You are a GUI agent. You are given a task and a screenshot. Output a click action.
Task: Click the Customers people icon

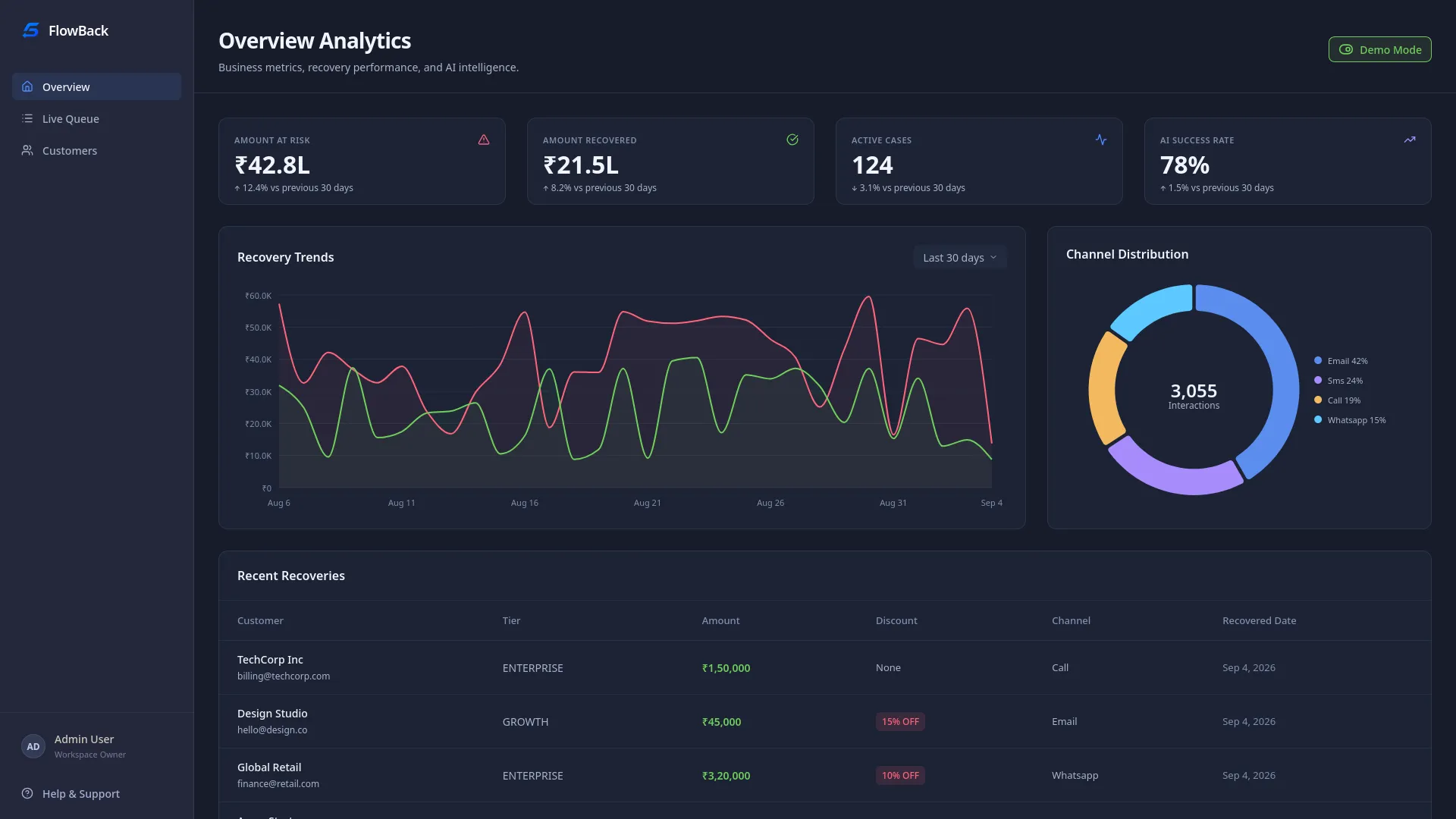coord(27,150)
